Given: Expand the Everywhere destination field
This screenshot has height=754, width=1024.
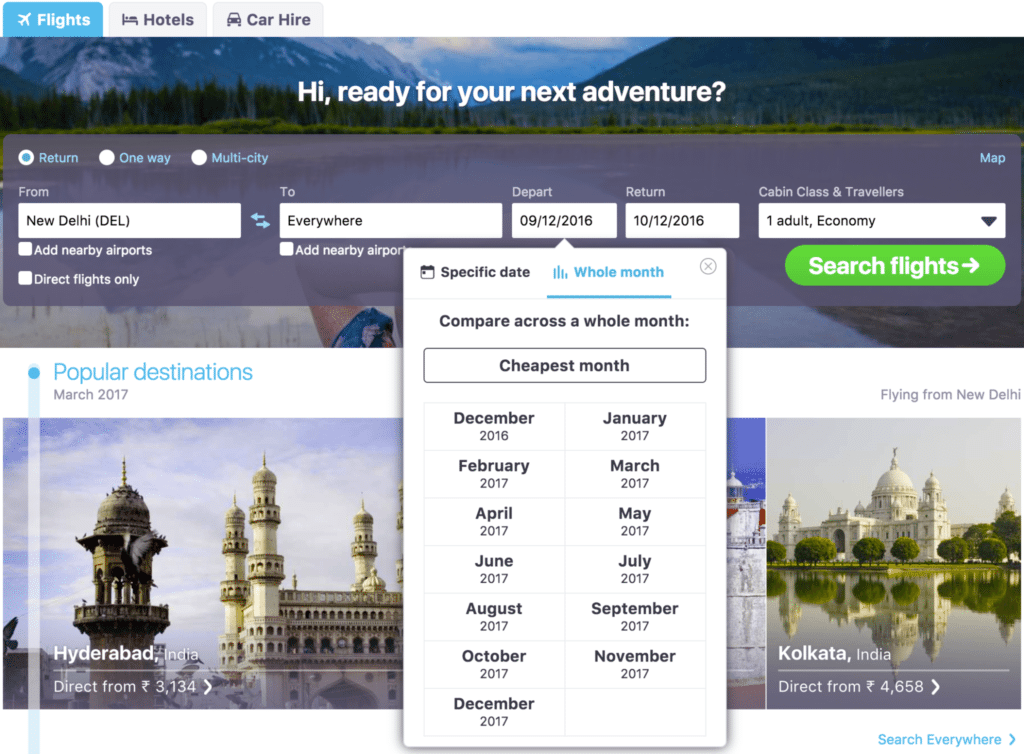Looking at the screenshot, I should coord(390,220).
